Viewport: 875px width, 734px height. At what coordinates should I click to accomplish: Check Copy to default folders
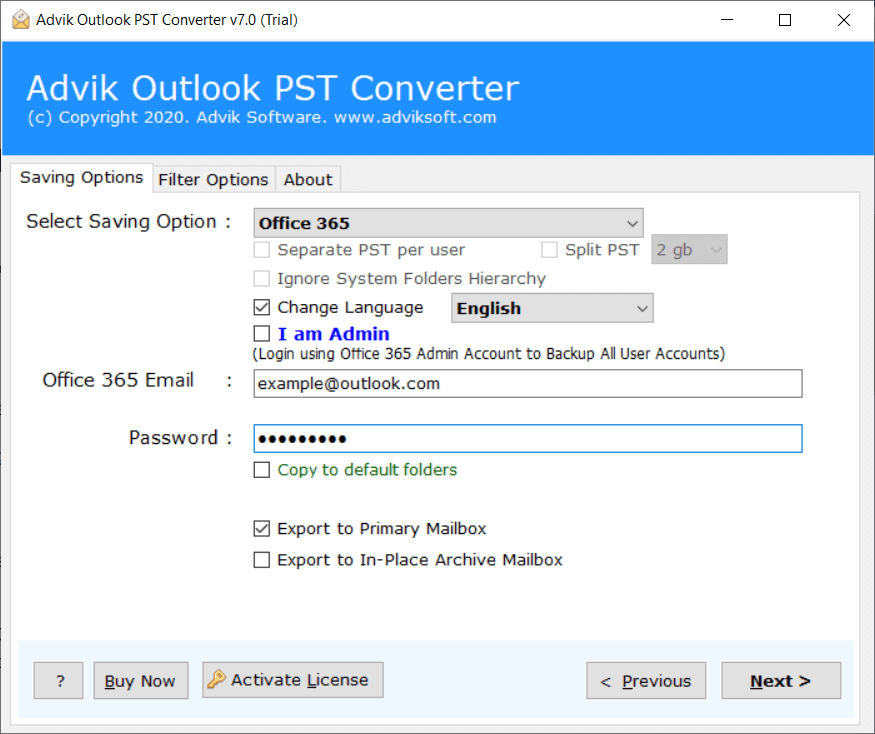pos(262,469)
